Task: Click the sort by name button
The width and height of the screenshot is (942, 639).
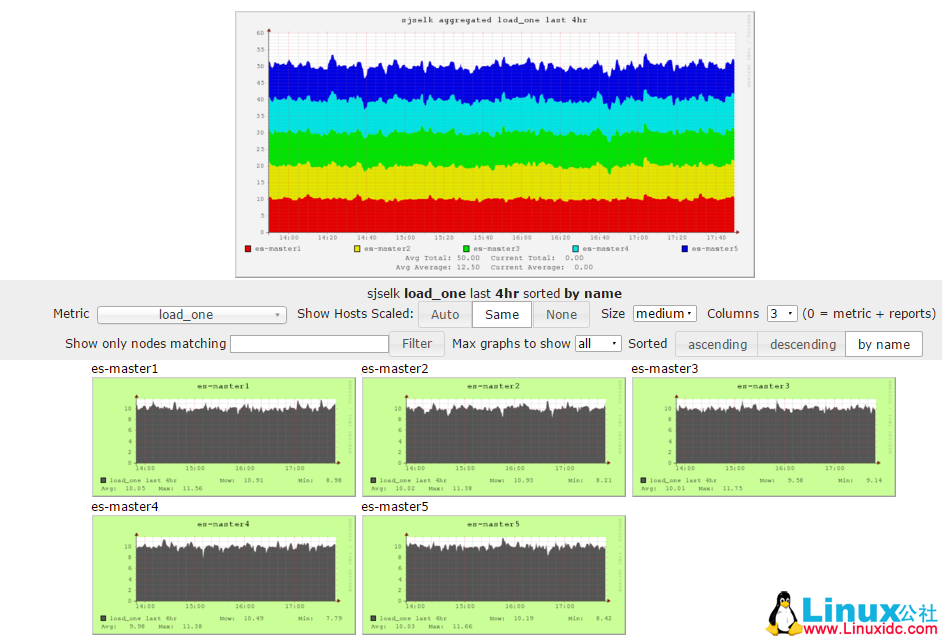Action: click(x=884, y=344)
